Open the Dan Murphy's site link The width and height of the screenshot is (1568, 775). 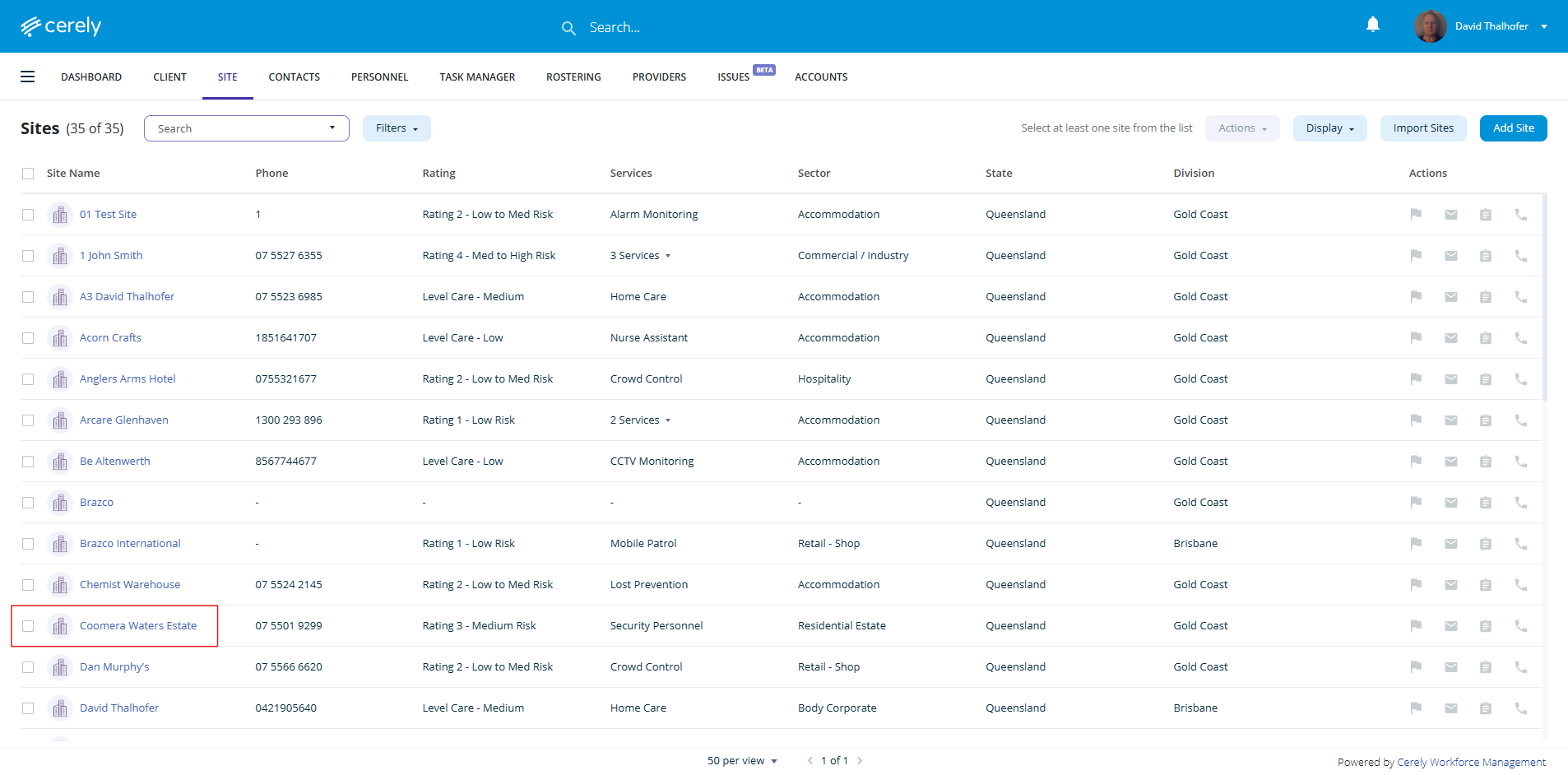pos(114,667)
